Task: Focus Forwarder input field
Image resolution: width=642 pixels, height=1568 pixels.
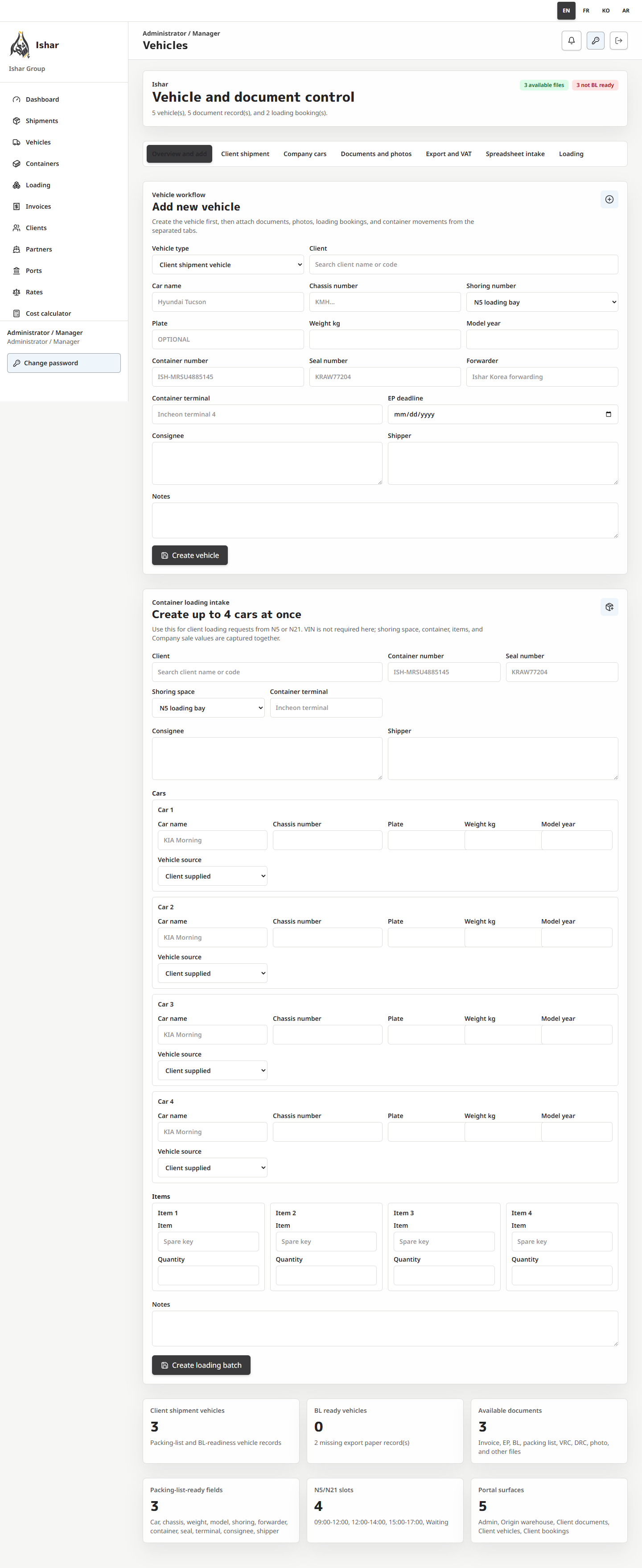Action: coord(542,377)
